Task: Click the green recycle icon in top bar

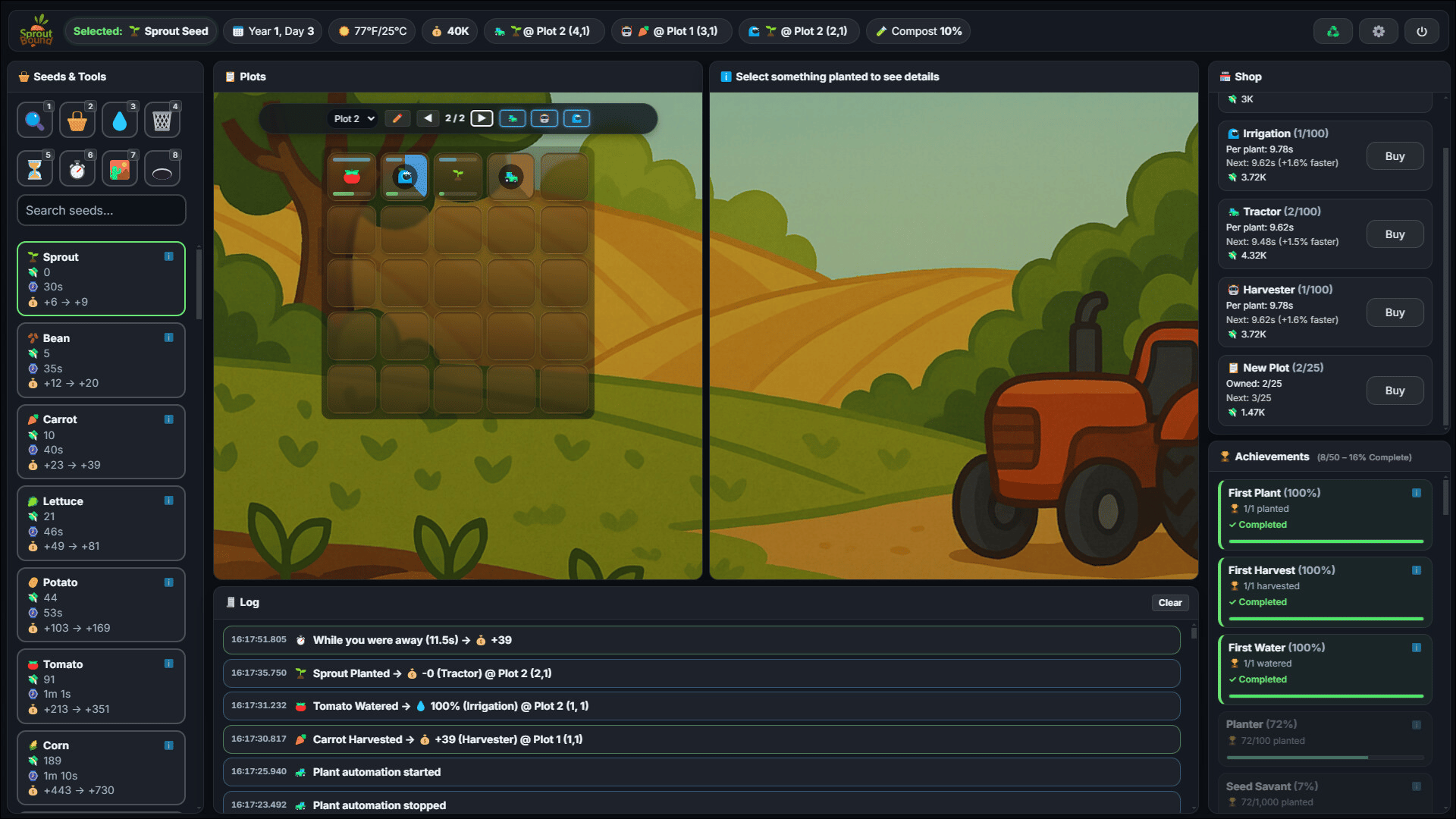Action: click(1332, 31)
